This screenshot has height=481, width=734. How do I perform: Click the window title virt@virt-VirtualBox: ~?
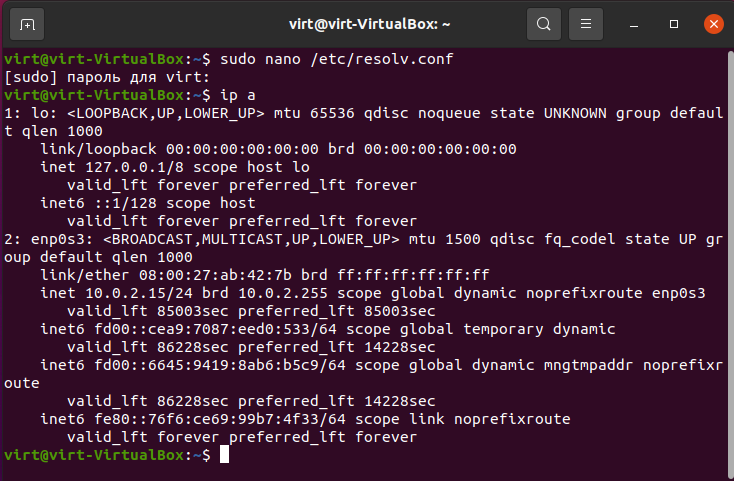[369, 24]
